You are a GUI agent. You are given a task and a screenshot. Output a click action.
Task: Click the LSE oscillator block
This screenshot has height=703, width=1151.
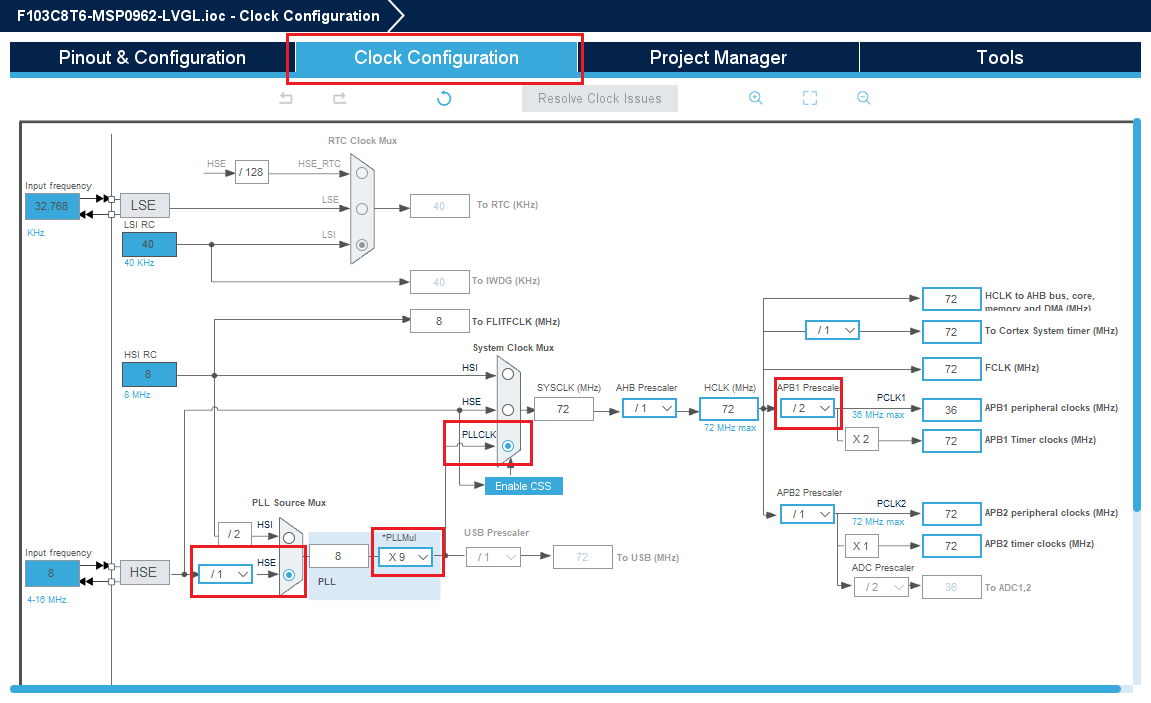pos(144,205)
